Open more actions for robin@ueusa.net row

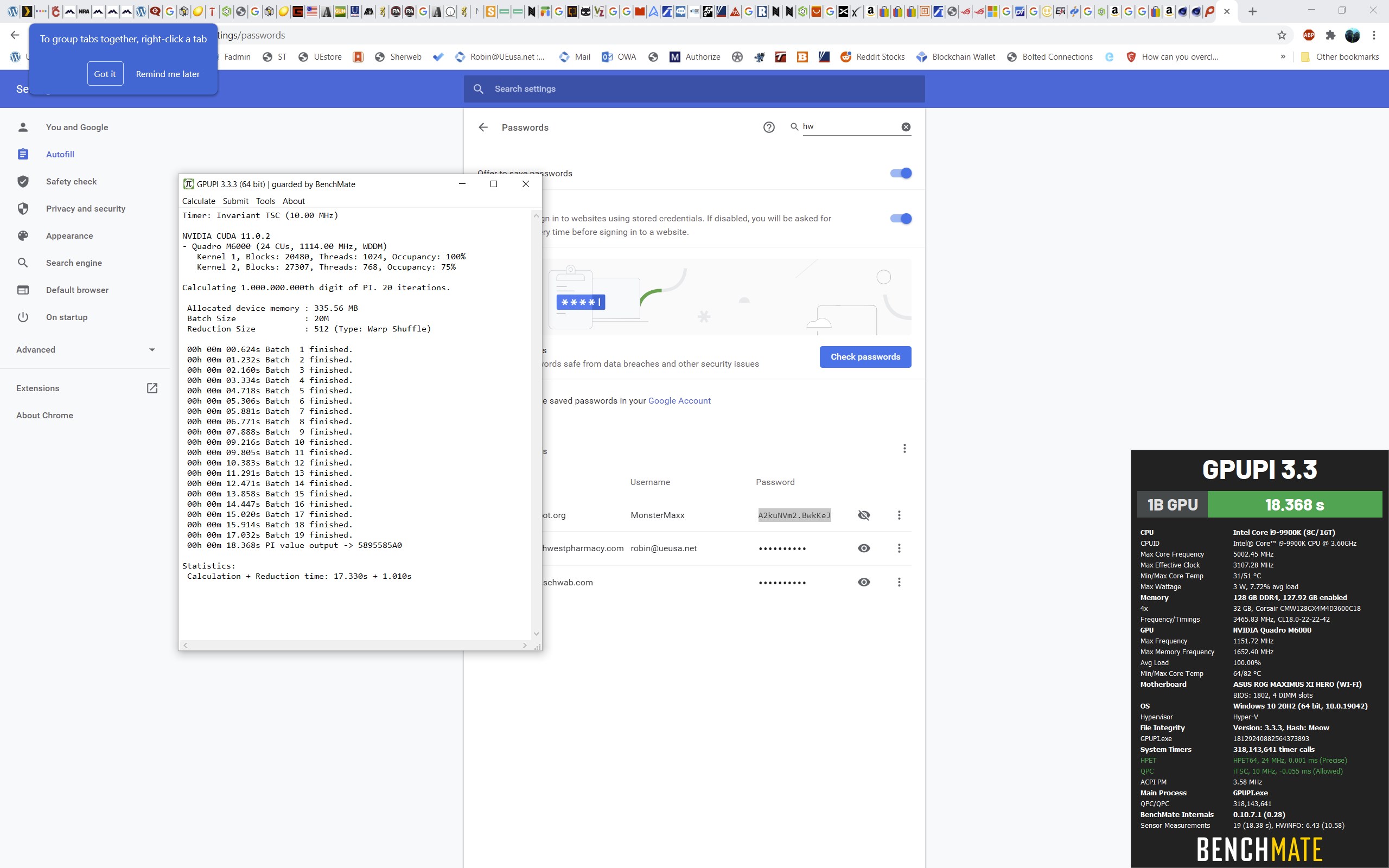tap(899, 548)
